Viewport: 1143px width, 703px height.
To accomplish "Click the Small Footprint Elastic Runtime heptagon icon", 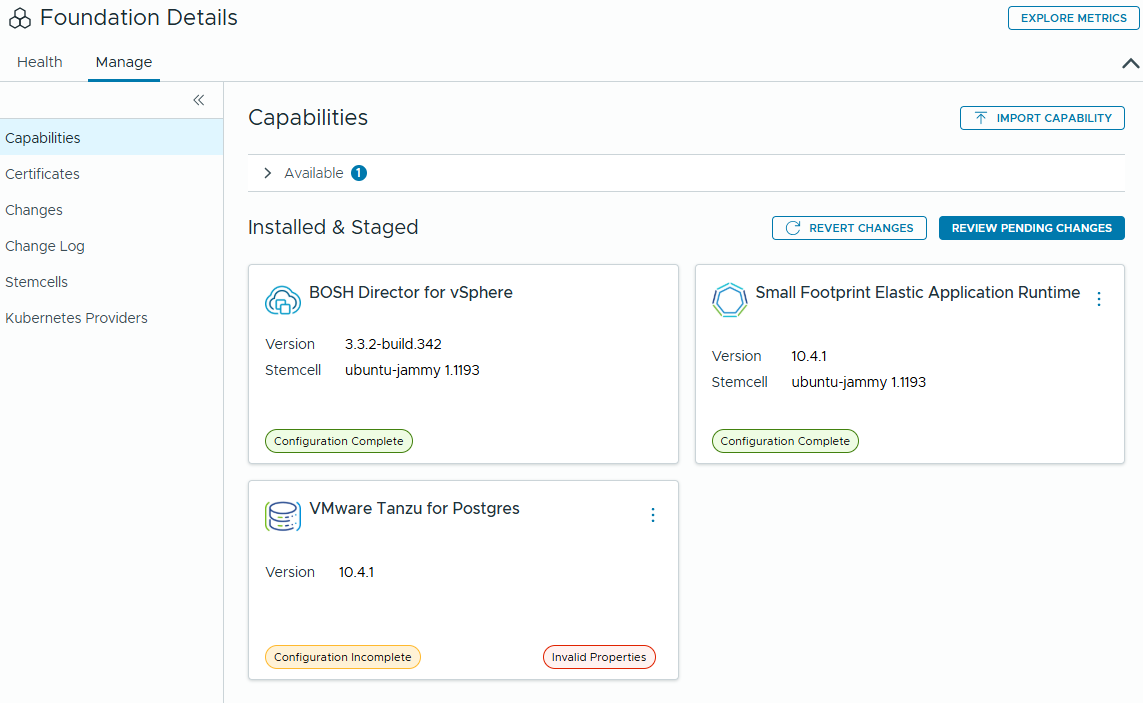I will (730, 300).
